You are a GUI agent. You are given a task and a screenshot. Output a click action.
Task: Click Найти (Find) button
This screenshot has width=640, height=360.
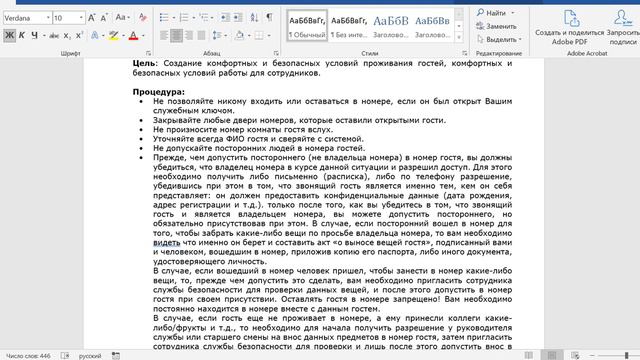coord(491,13)
